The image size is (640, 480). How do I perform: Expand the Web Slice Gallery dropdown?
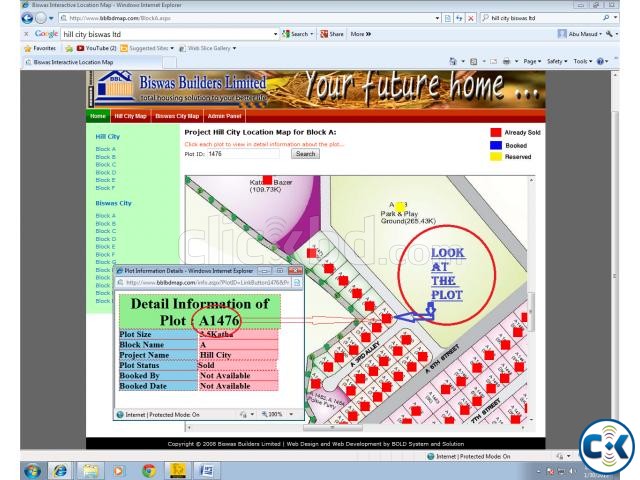234,48
